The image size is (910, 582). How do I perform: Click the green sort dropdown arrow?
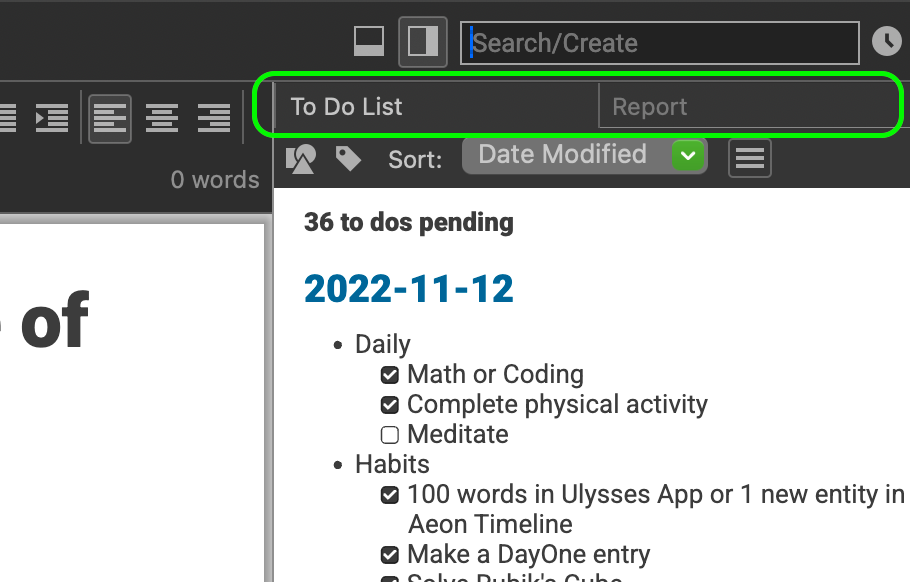click(688, 156)
